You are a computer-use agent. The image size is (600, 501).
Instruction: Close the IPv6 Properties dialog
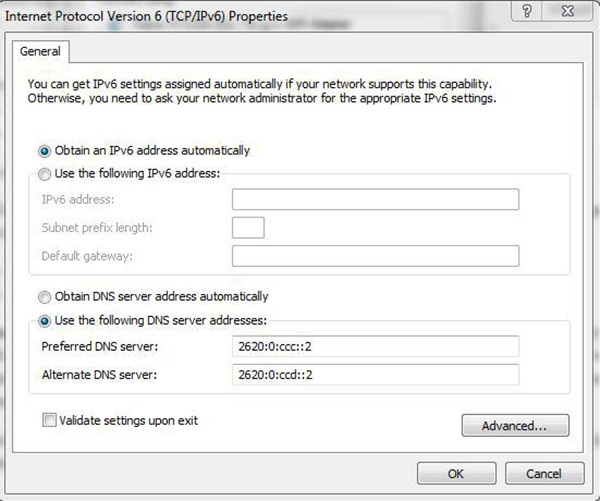coord(567,11)
